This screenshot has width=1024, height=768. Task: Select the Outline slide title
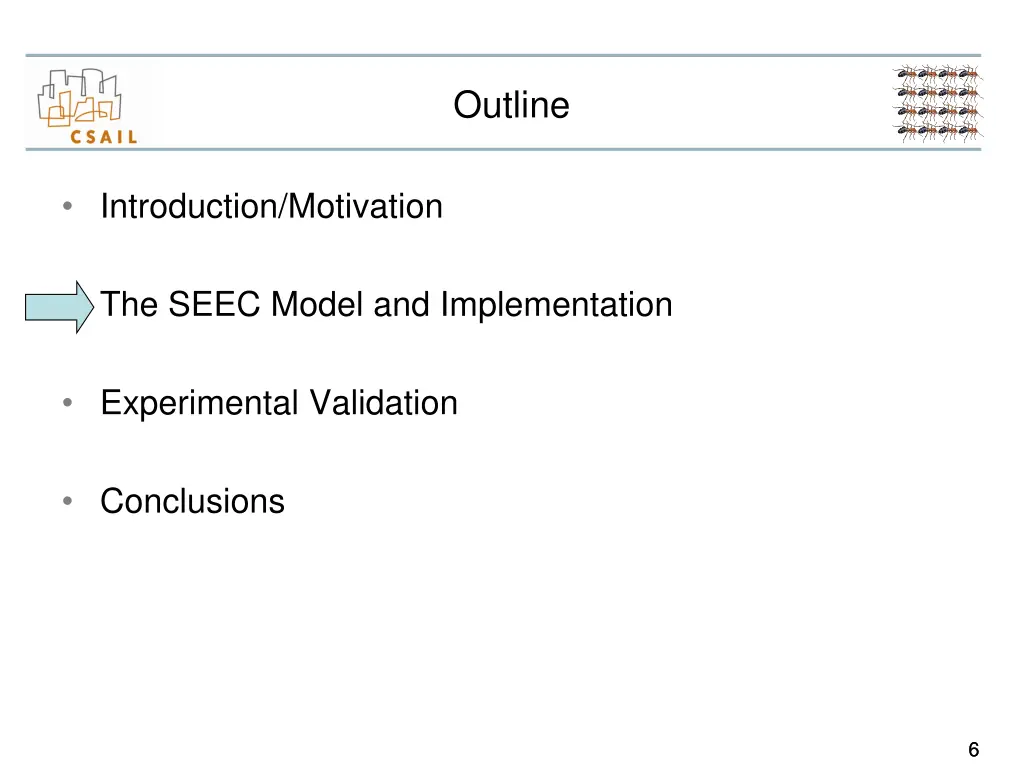click(511, 105)
